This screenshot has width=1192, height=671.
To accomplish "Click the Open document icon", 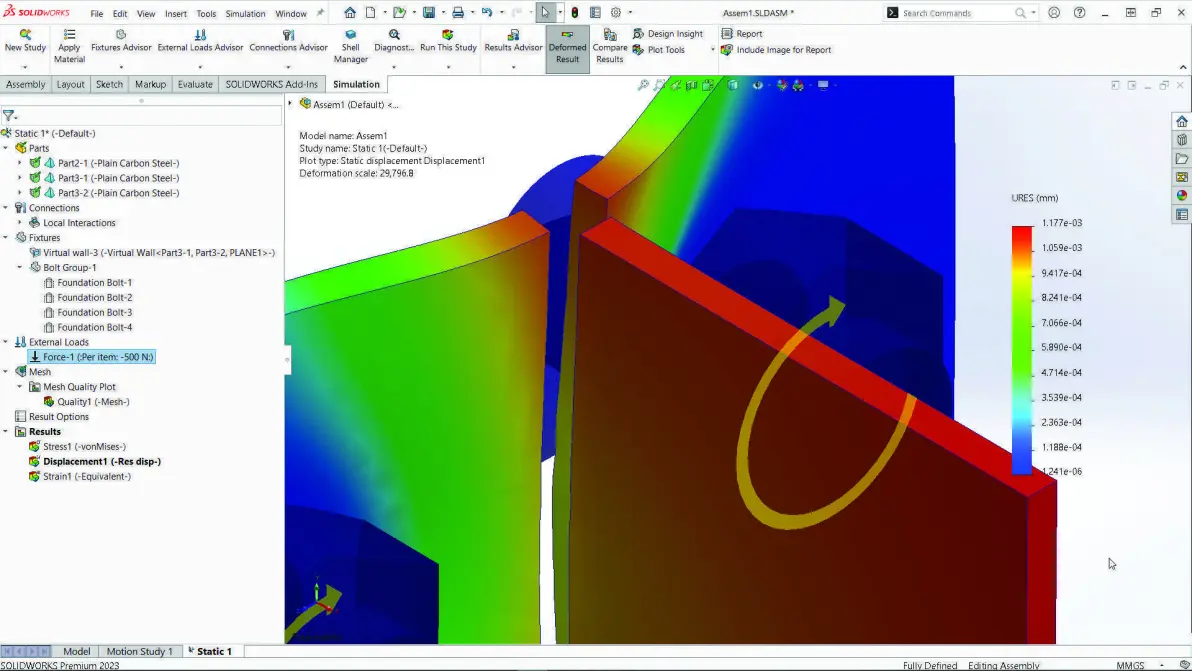I will pos(399,12).
